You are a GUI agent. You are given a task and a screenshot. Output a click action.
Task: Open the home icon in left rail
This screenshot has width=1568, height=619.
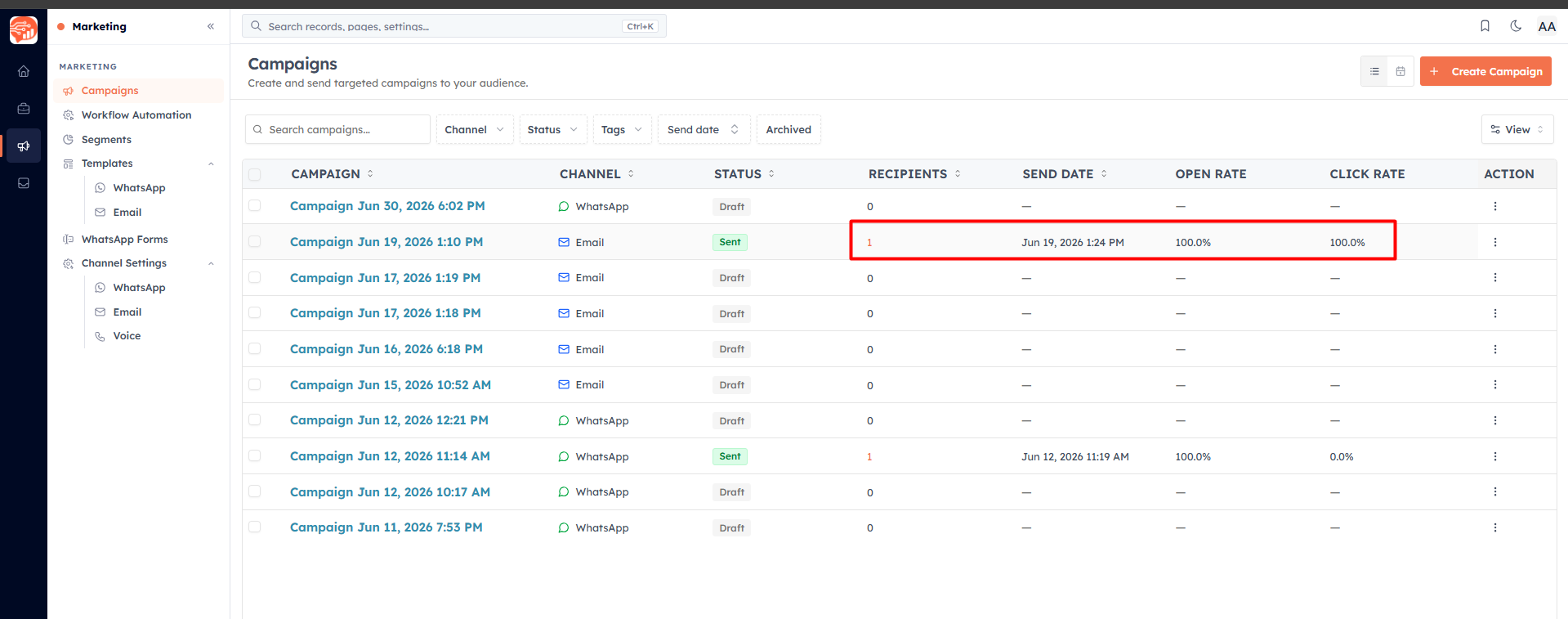[24, 71]
